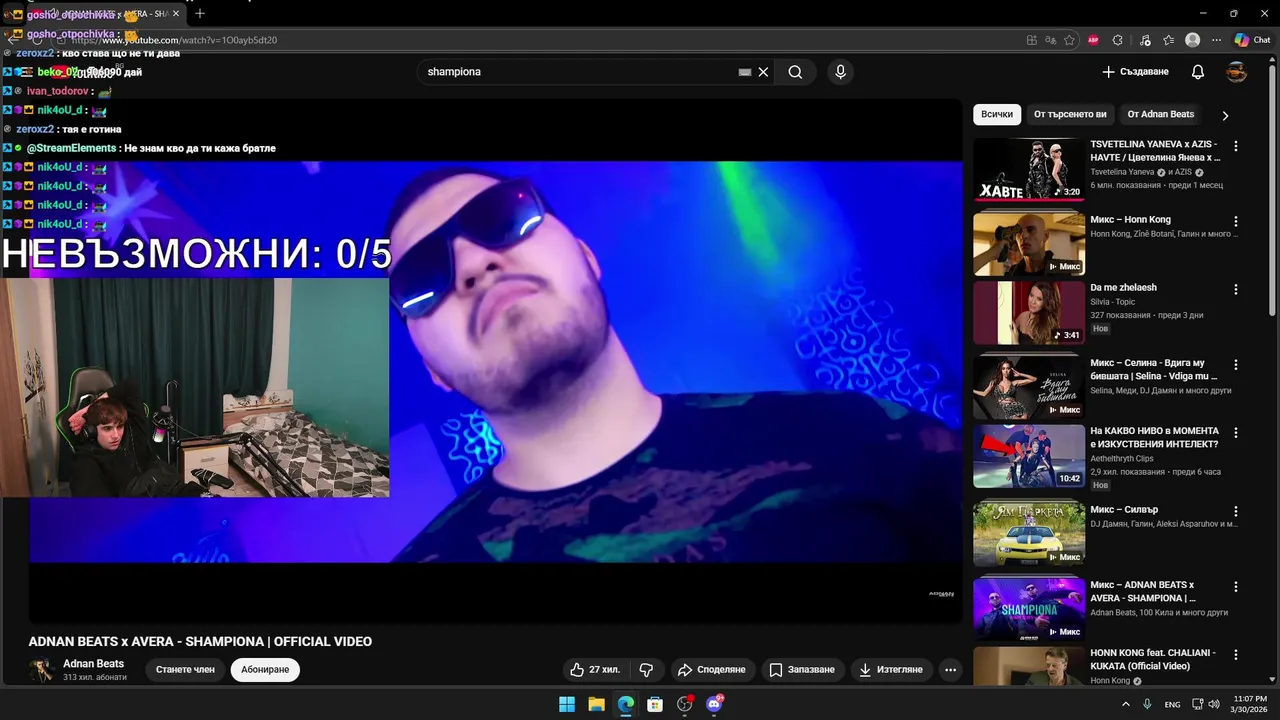Select the Всички filter chip

point(997,114)
